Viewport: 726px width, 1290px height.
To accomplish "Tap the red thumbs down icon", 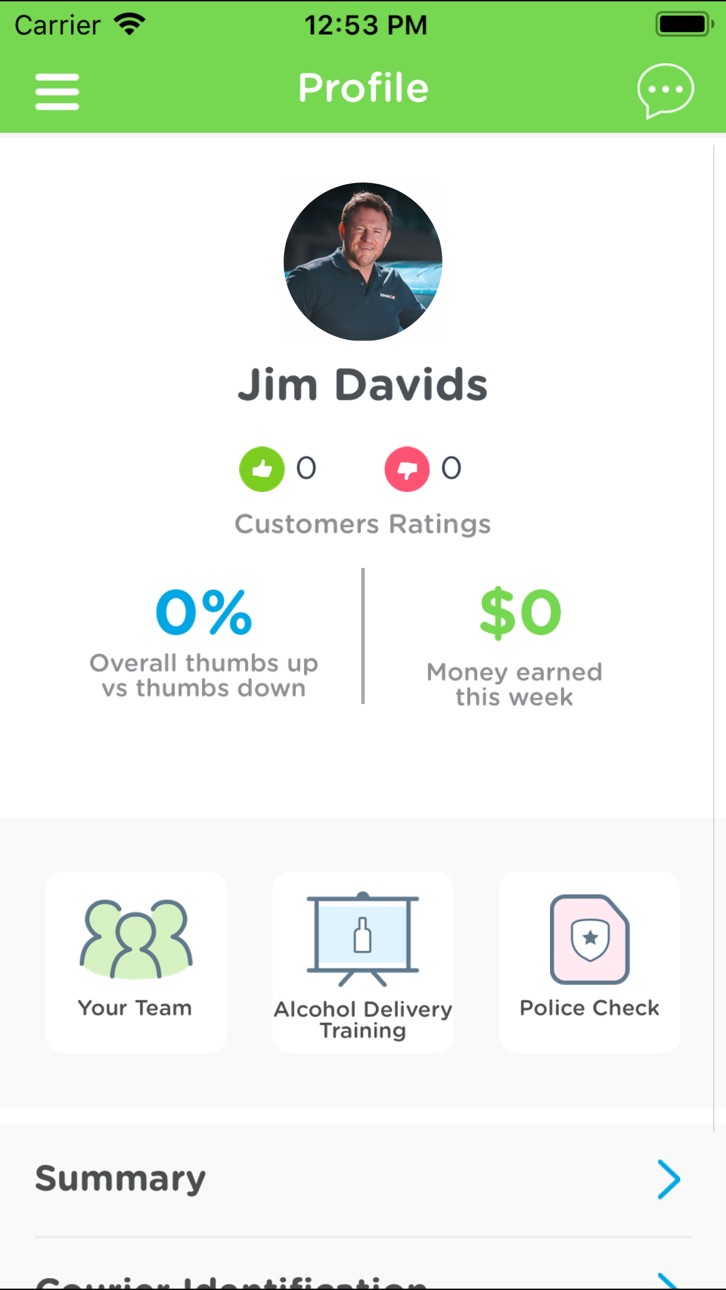I will pyautogui.click(x=407, y=469).
